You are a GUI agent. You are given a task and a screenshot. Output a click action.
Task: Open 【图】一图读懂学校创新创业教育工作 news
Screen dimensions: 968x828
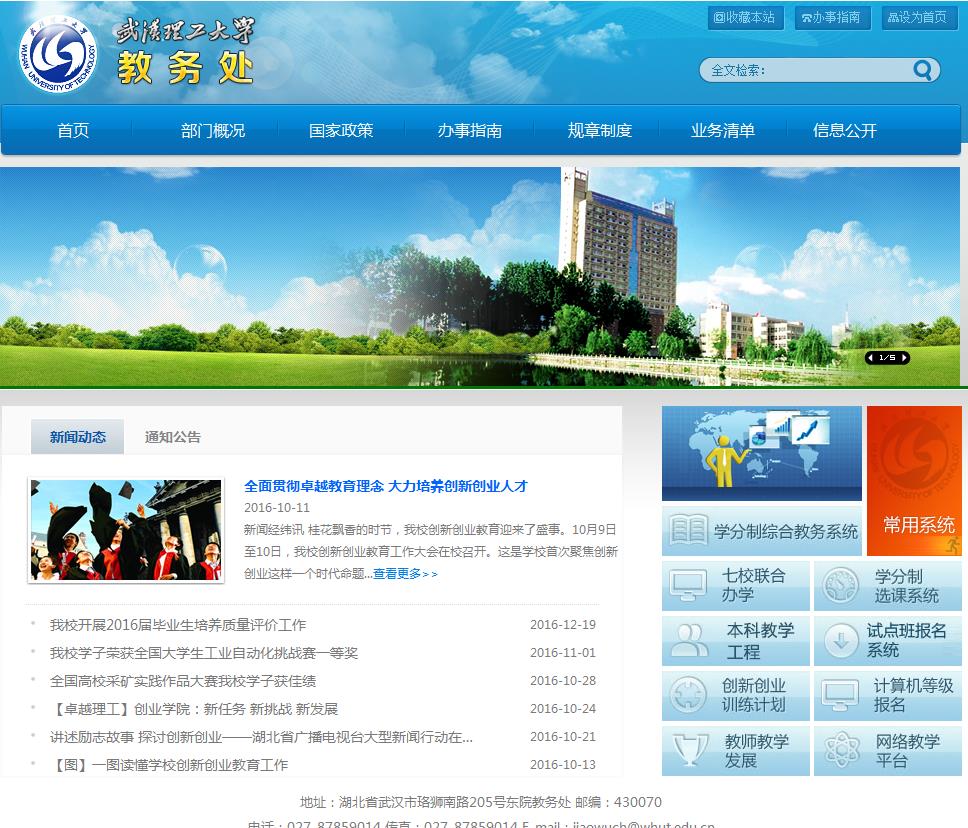169,764
